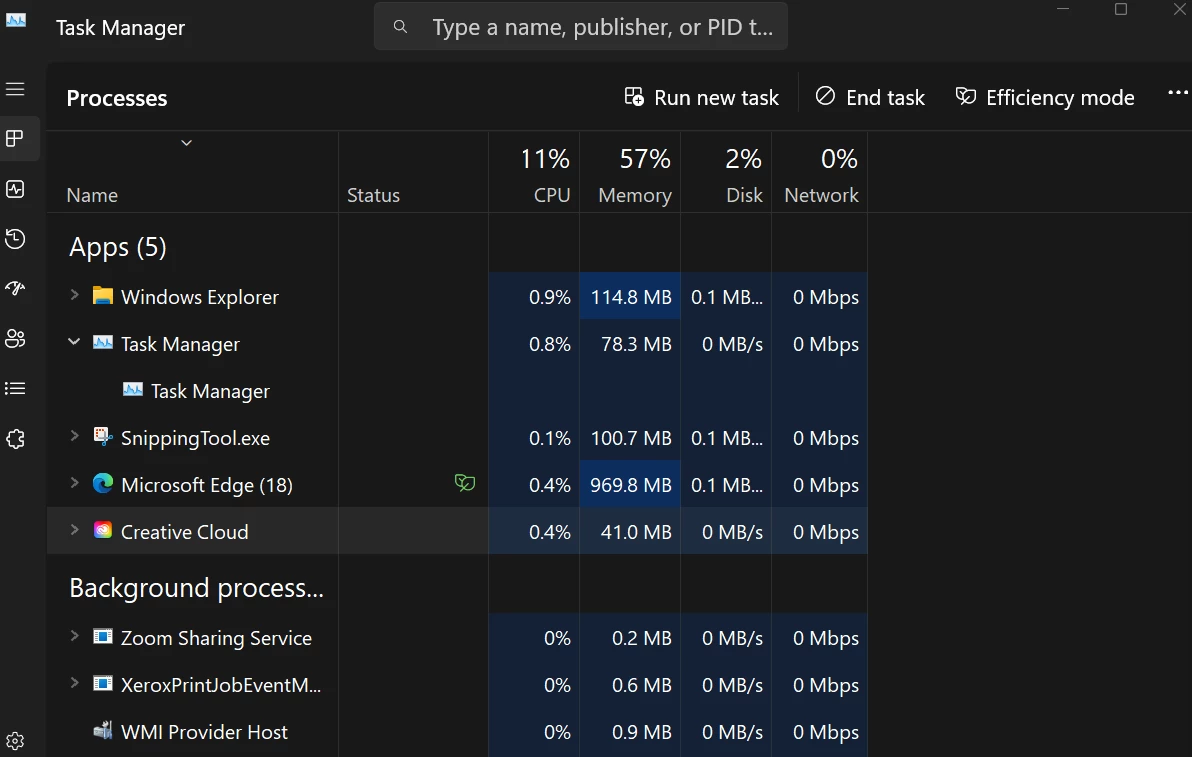The width and height of the screenshot is (1192, 757).
Task: Sort processes by Network column
Action: tap(820, 173)
